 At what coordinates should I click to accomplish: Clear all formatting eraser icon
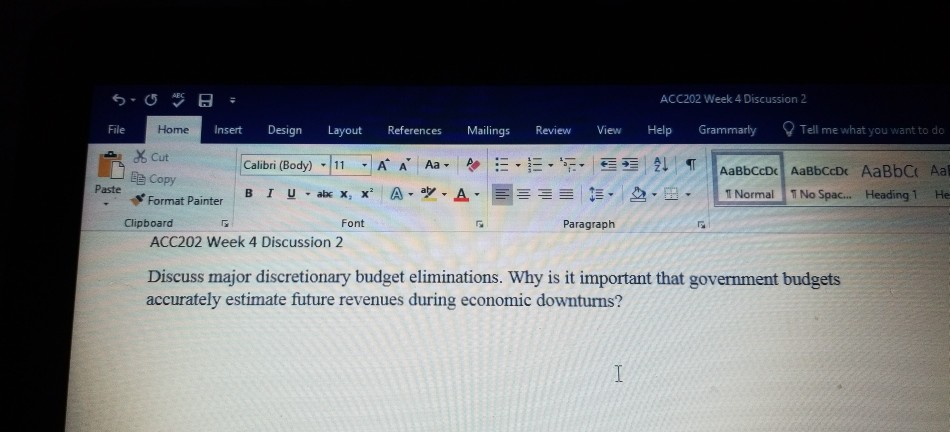pos(473,165)
